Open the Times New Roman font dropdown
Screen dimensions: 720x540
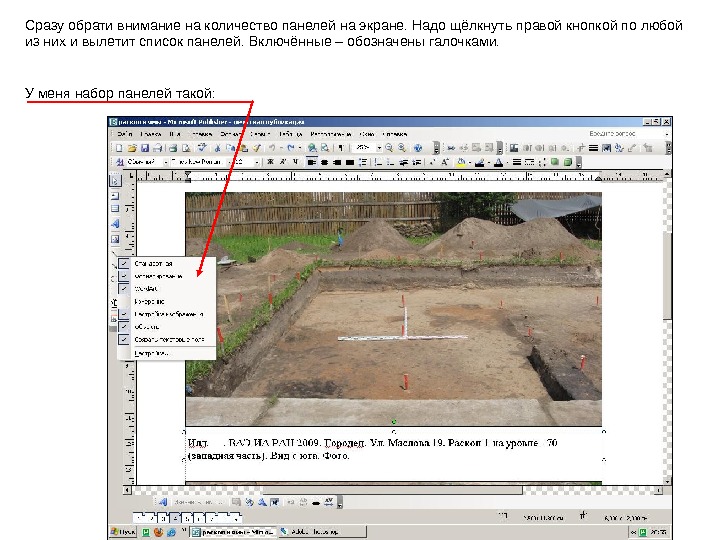(229, 162)
